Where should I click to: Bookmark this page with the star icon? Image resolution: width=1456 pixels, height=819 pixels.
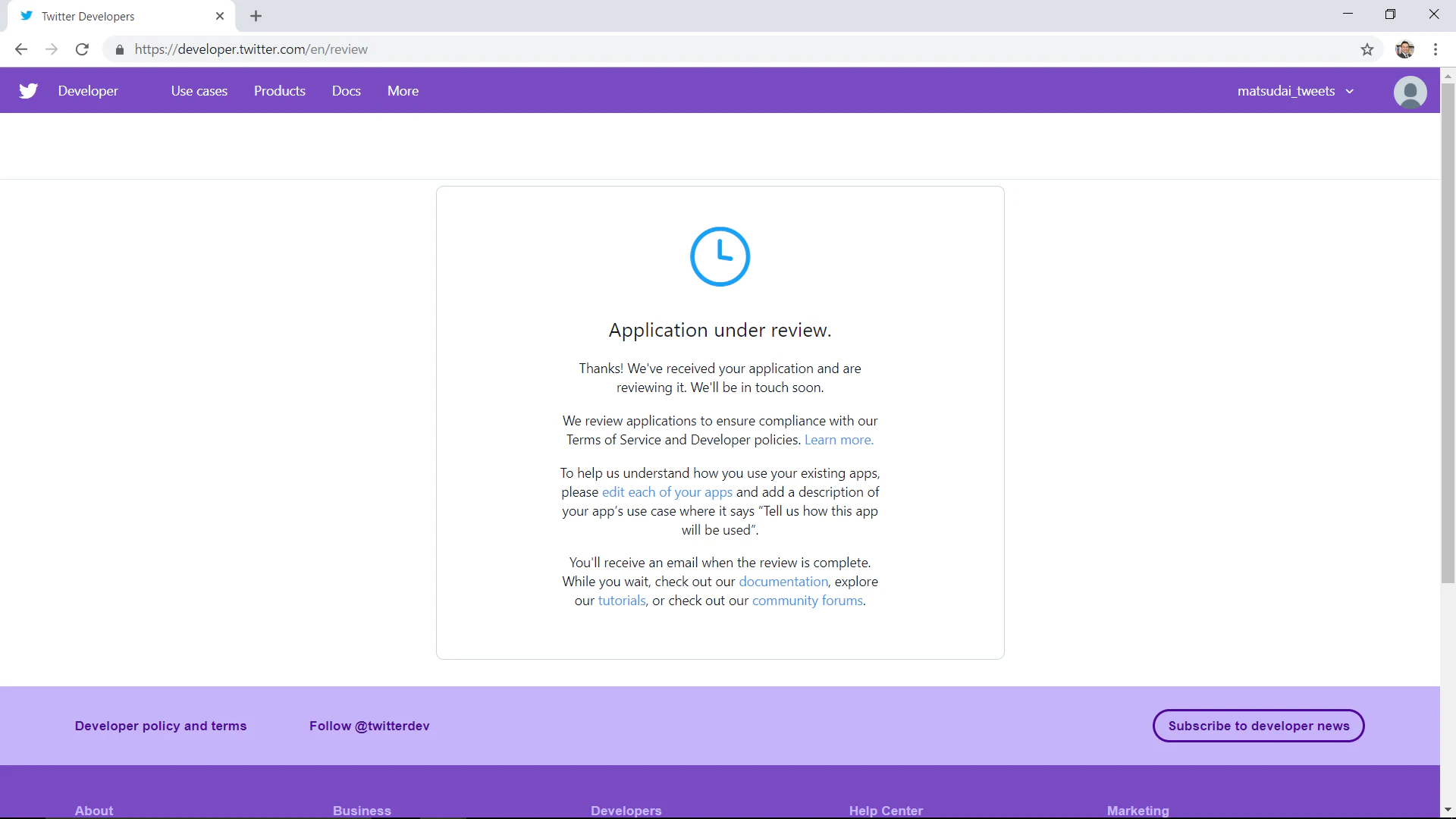[x=1367, y=49]
